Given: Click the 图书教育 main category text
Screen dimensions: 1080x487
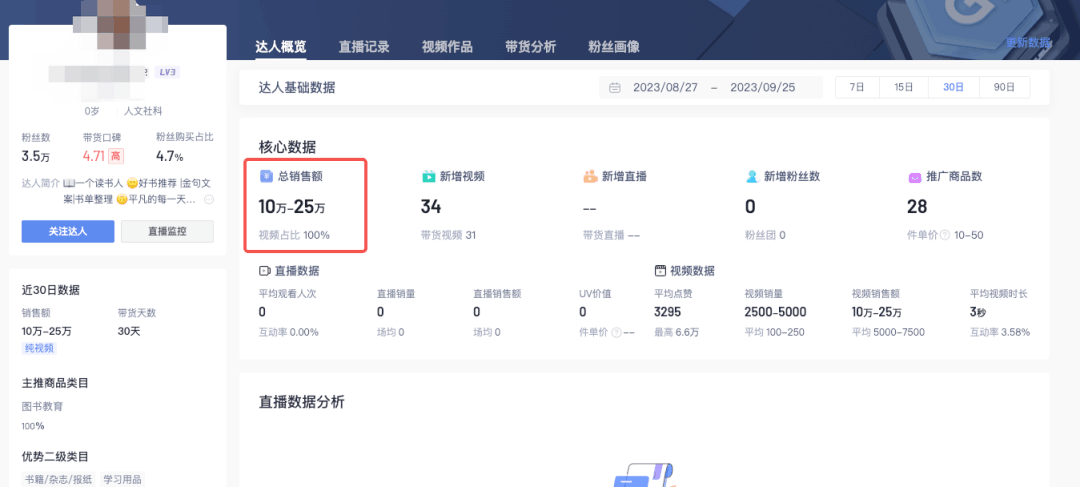Looking at the screenshot, I should [x=43, y=406].
